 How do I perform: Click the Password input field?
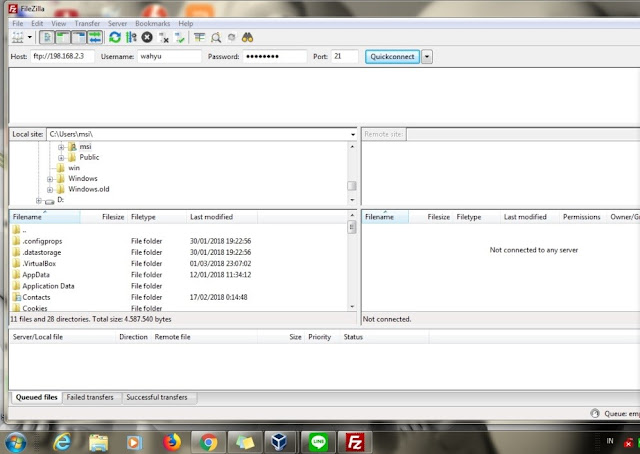pos(275,56)
